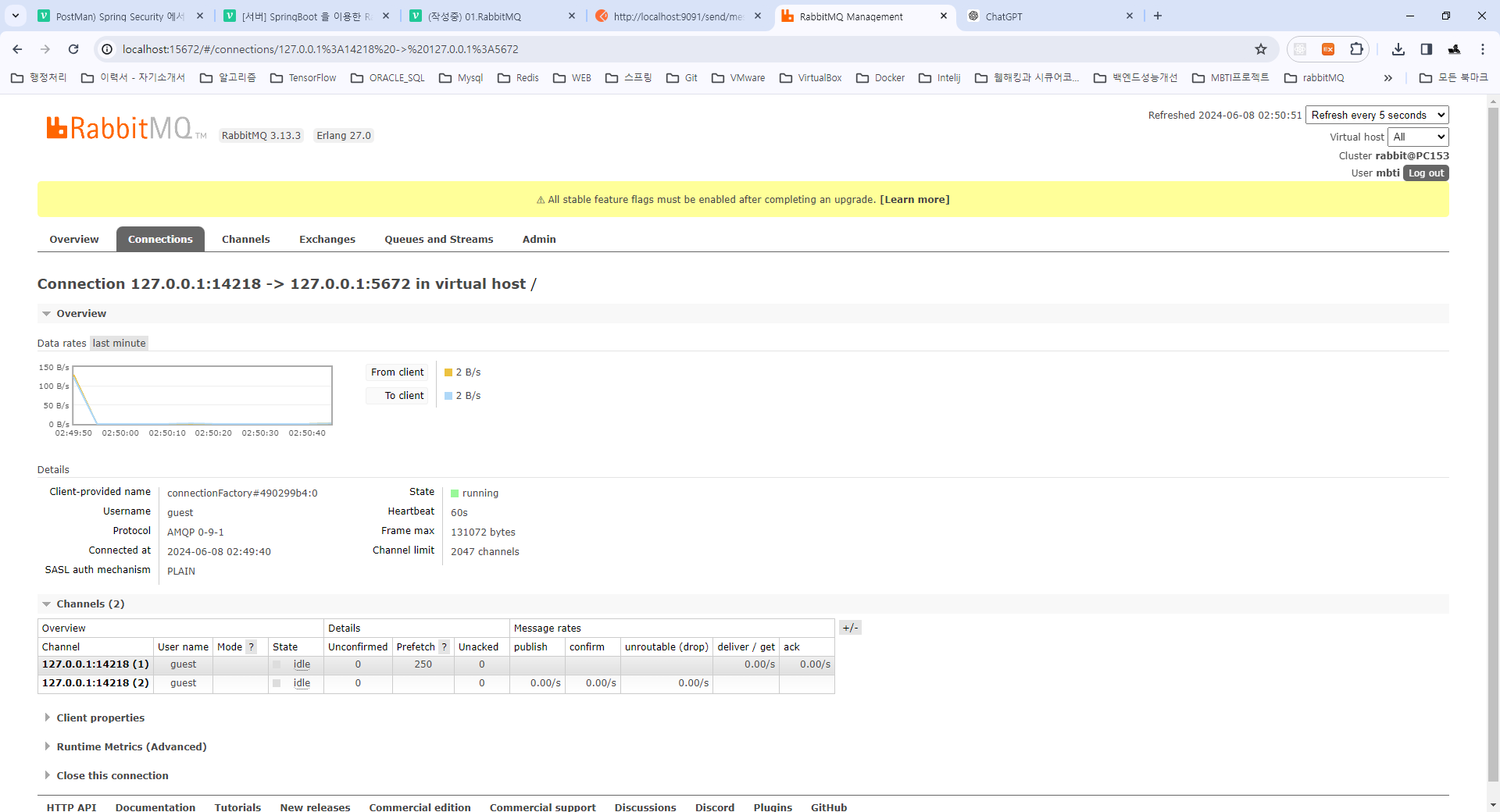1500x812 pixels.
Task: Expand Runtime Metrics (Advanced) section
Action: (125, 746)
